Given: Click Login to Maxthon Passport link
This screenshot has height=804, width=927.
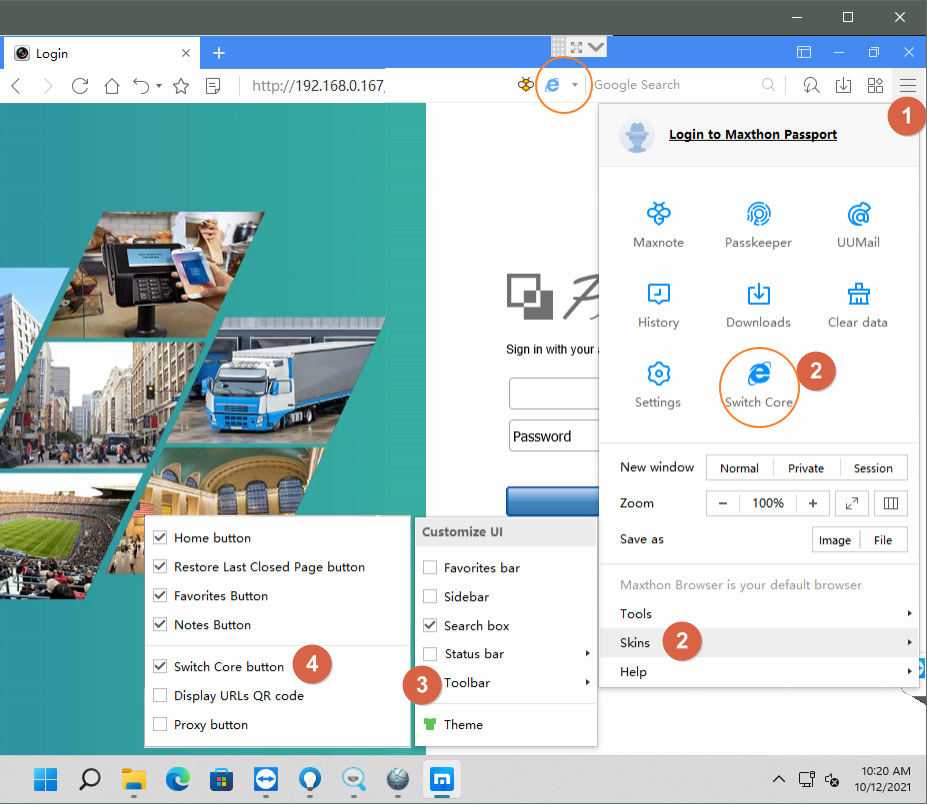Looking at the screenshot, I should 752,135.
